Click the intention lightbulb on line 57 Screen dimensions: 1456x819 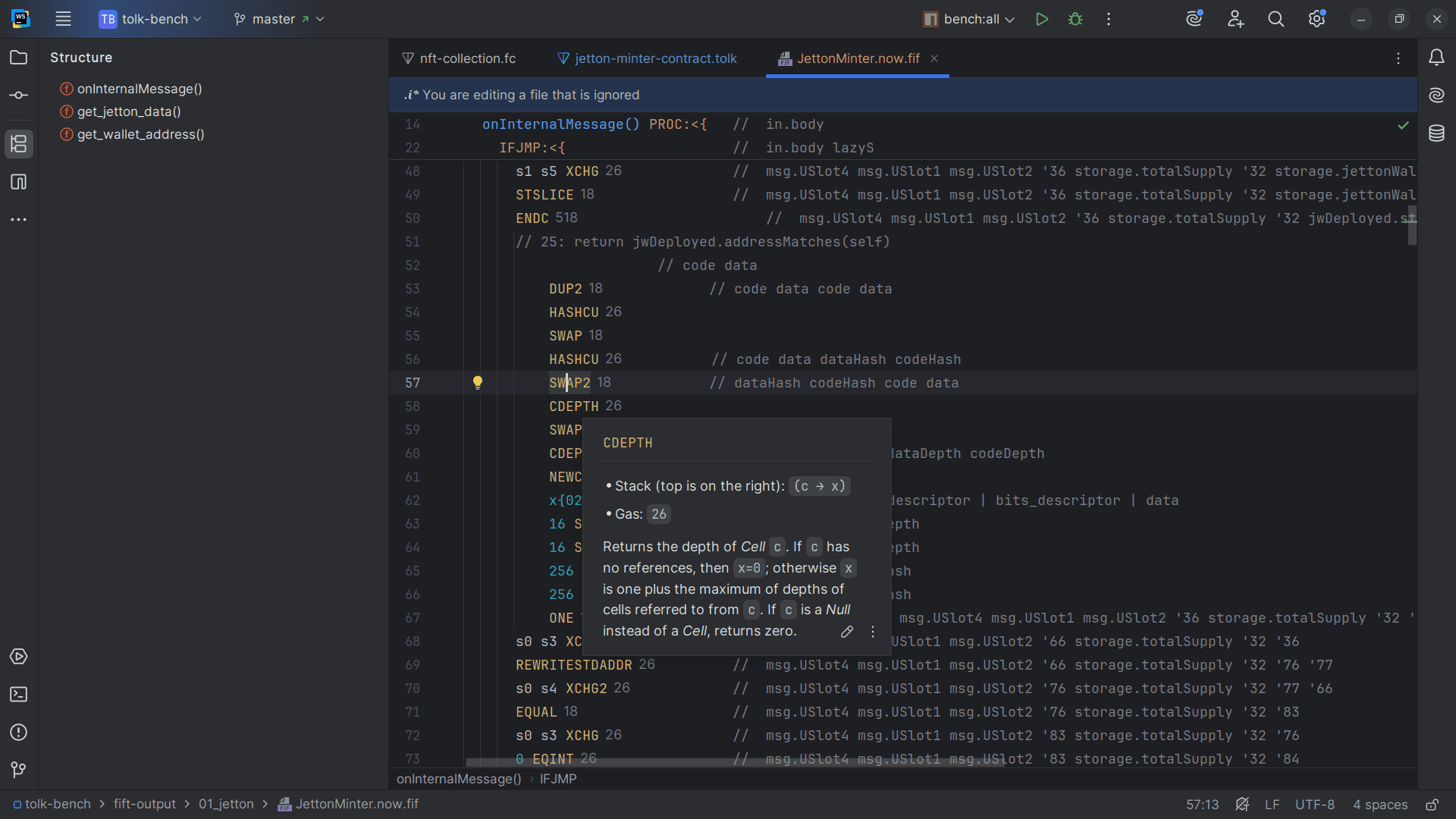coord(478,383)
